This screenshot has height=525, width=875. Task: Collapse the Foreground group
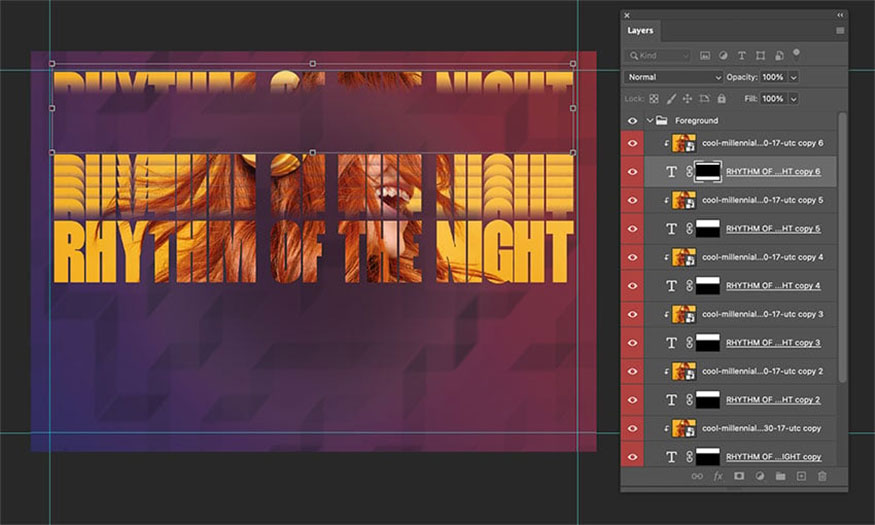(650, 121)
